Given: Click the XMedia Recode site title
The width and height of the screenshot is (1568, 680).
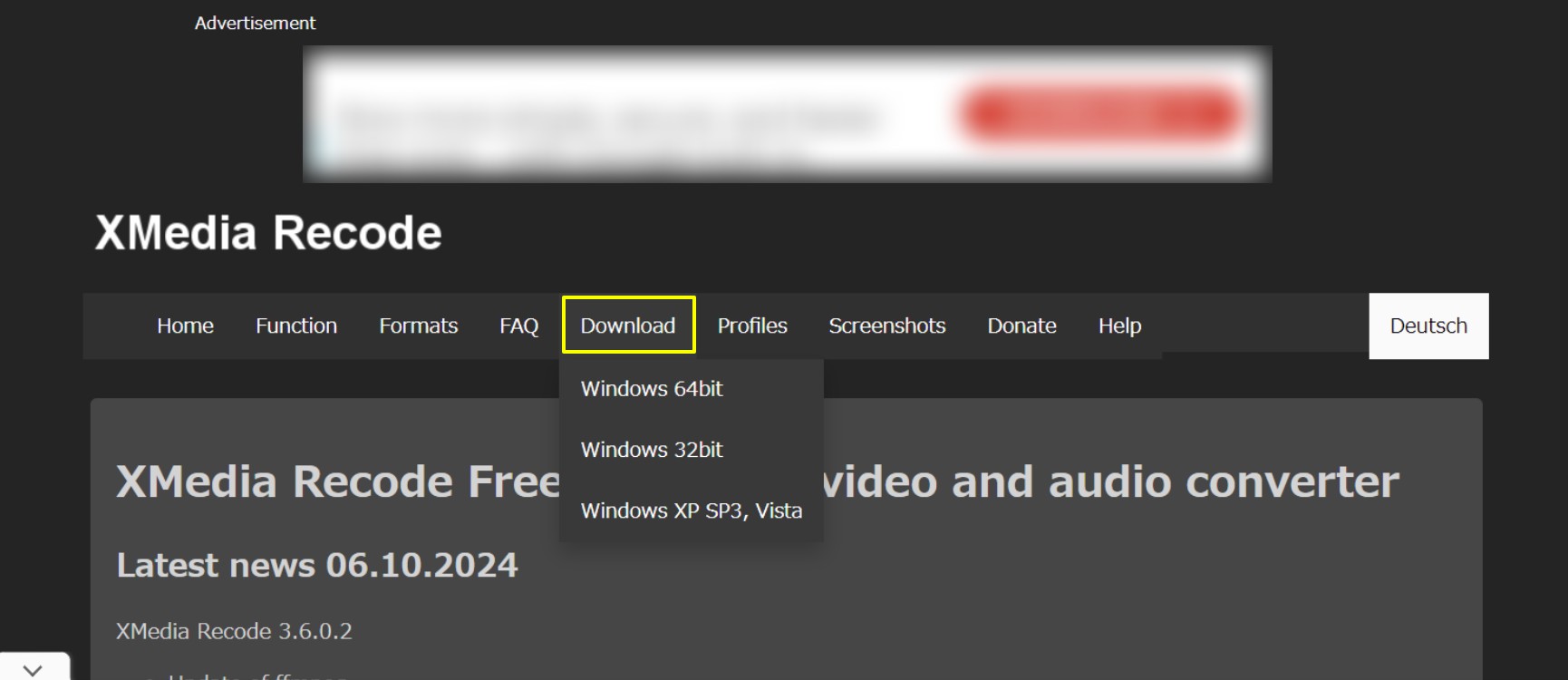Looking at the screenshot, I should (x=268, y=233).
